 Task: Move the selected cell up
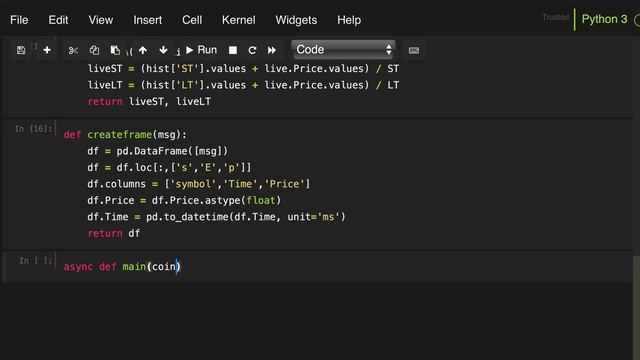143,50
